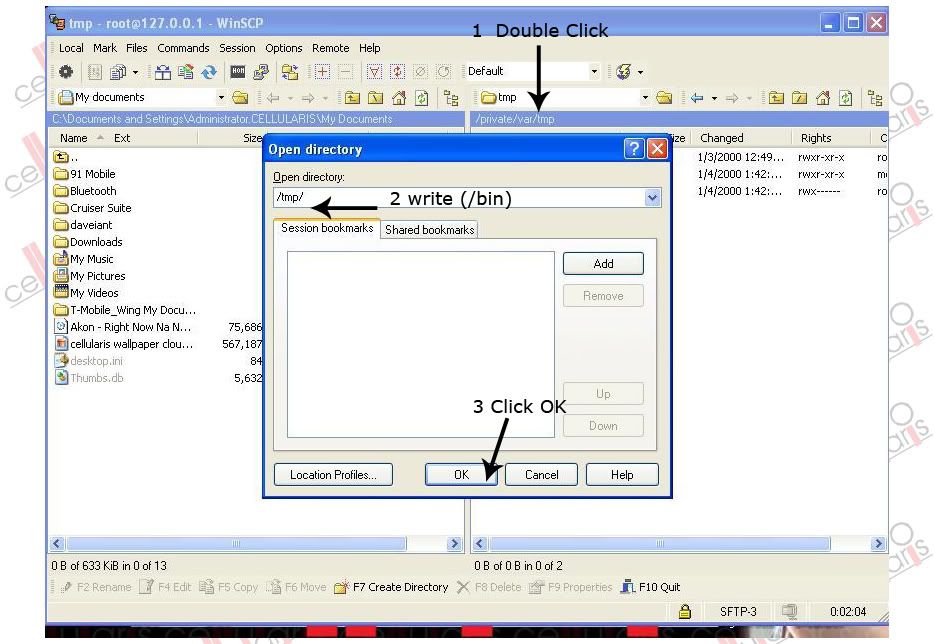Screen dimensions: 934x644
Task: Switch to Session bookmarks tab
Action: pyautogui.click(x=327, y=228)
